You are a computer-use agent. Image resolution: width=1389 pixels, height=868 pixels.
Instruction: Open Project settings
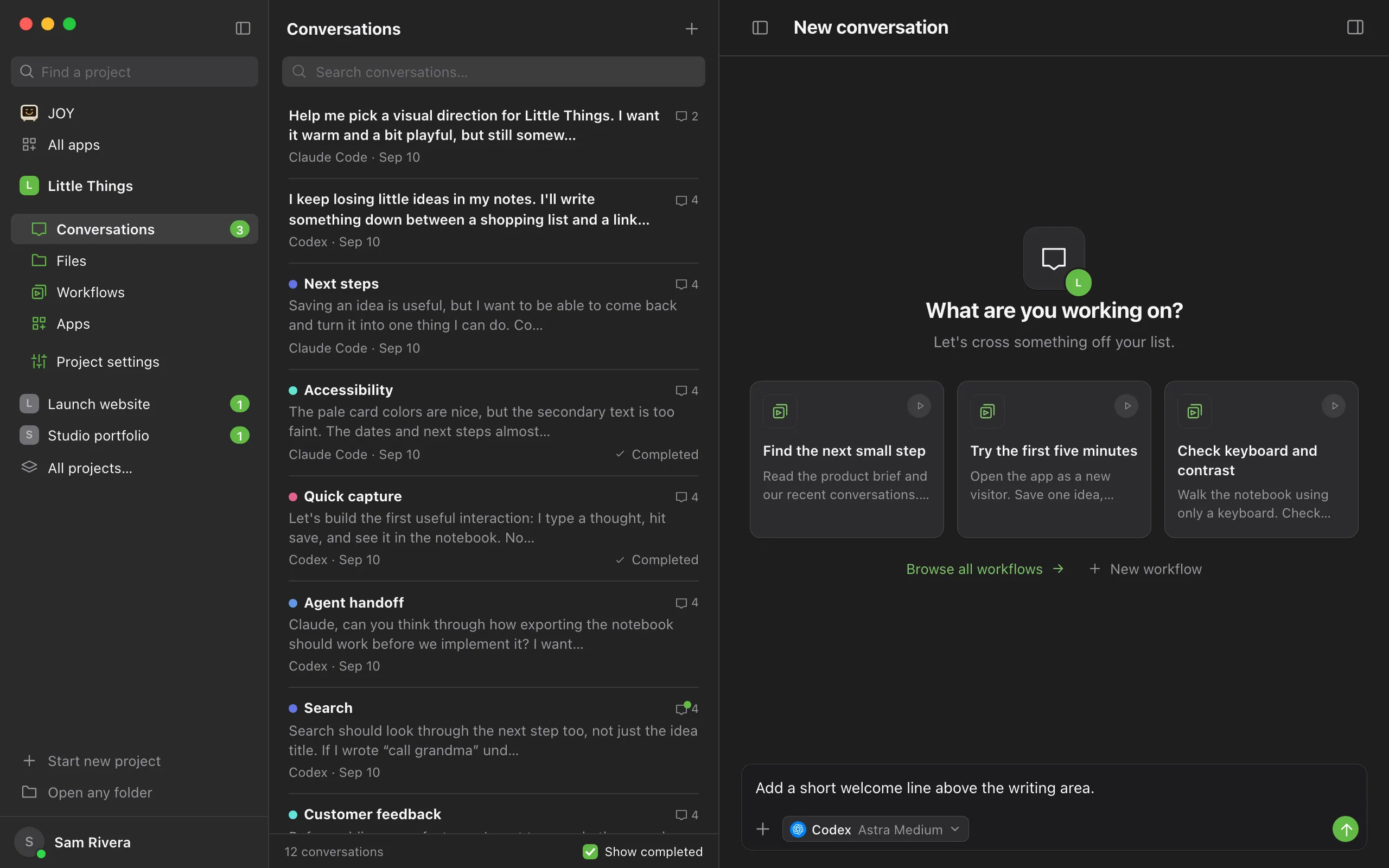[135, 362]
